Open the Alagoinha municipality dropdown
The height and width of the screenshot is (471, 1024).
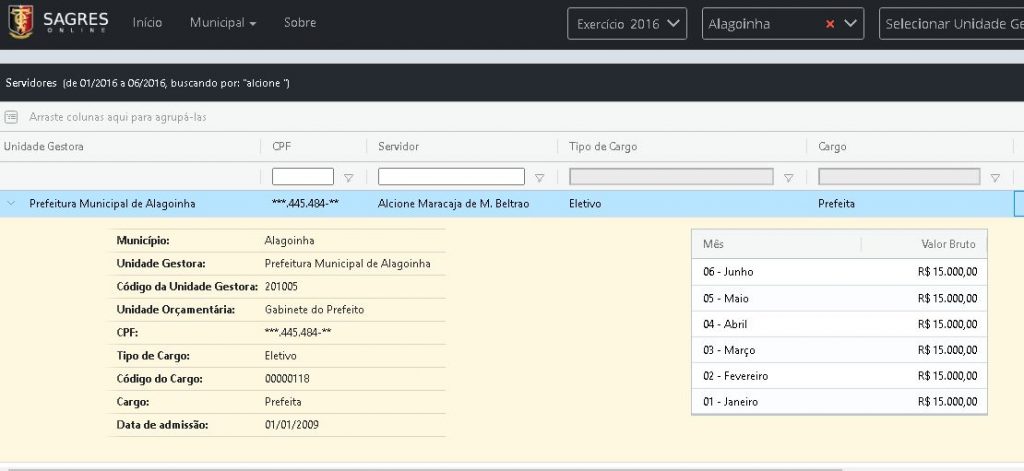[851, 24]
